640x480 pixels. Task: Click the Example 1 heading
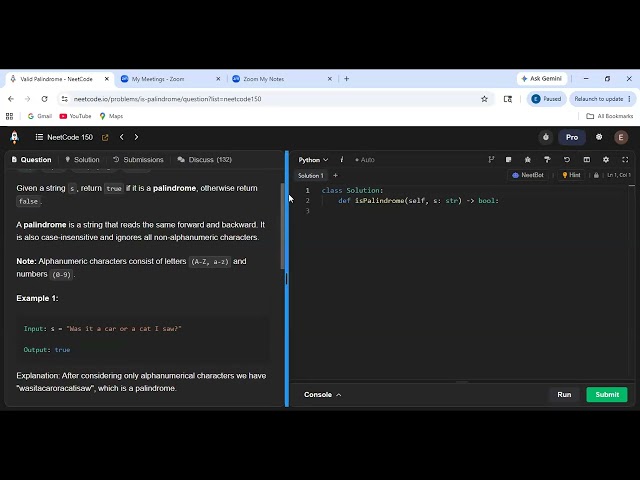[x=37, y=298]
